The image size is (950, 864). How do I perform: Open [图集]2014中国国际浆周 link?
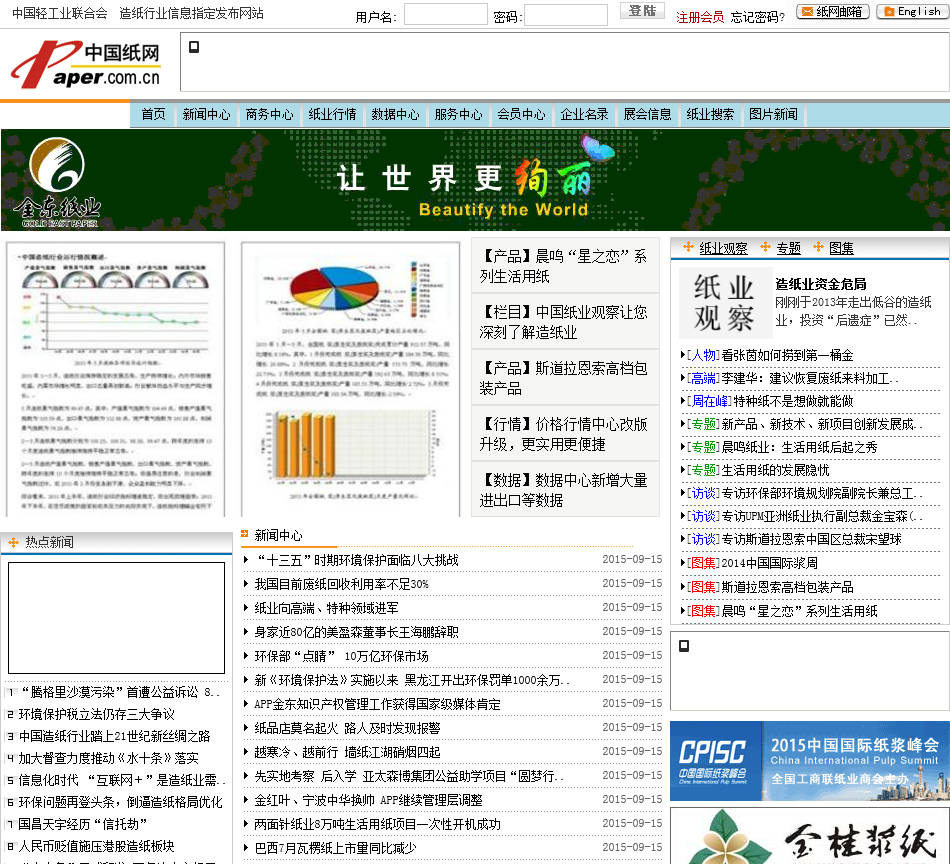752,563
